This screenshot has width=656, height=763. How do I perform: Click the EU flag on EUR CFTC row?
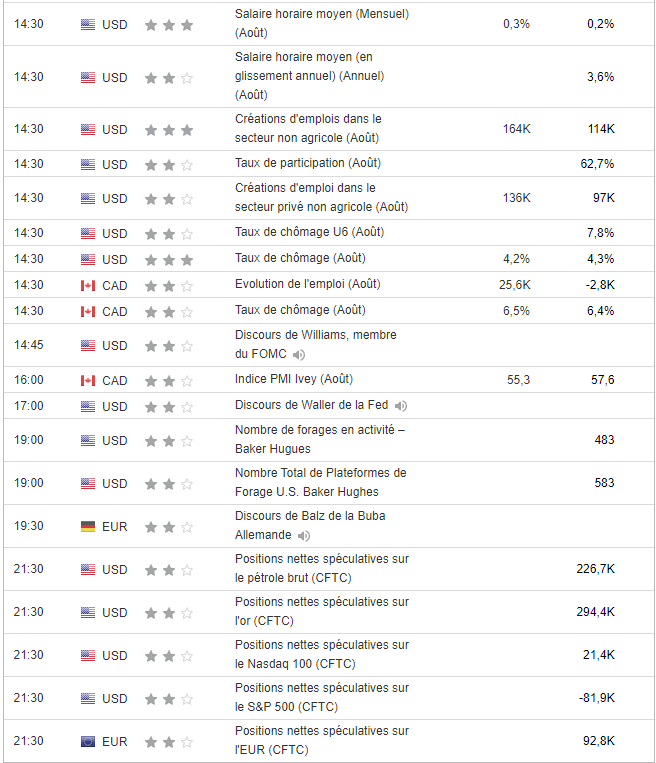[88, 741]
